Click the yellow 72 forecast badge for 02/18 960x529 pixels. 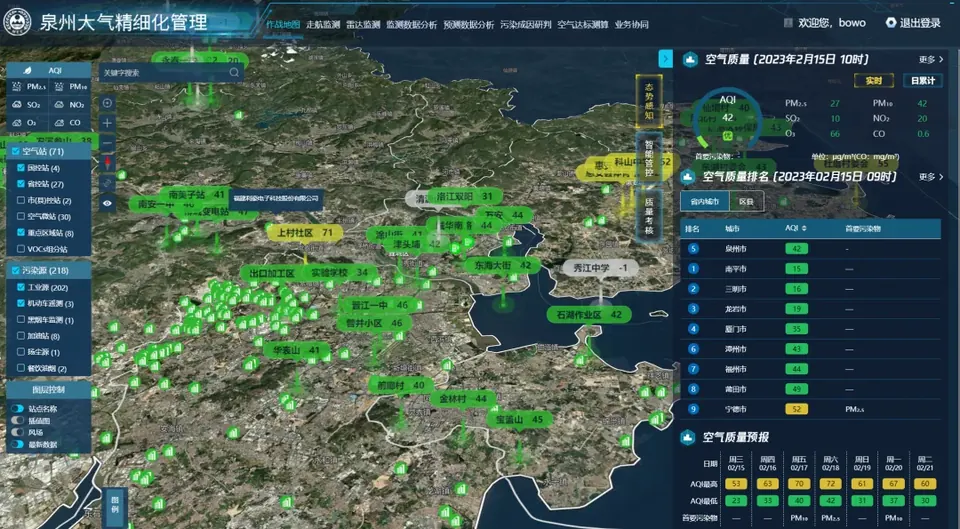[828, 484]
